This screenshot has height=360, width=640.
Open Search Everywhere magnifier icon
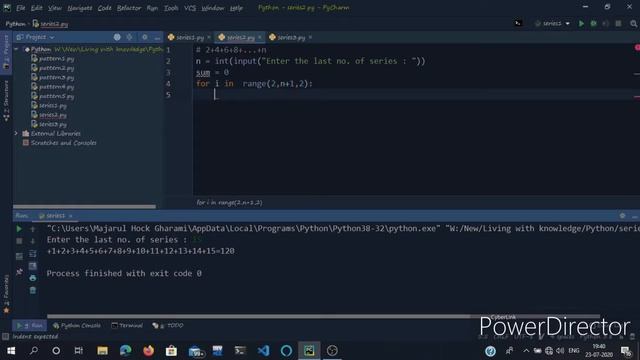pyautogui.click(x=633, y=24)
